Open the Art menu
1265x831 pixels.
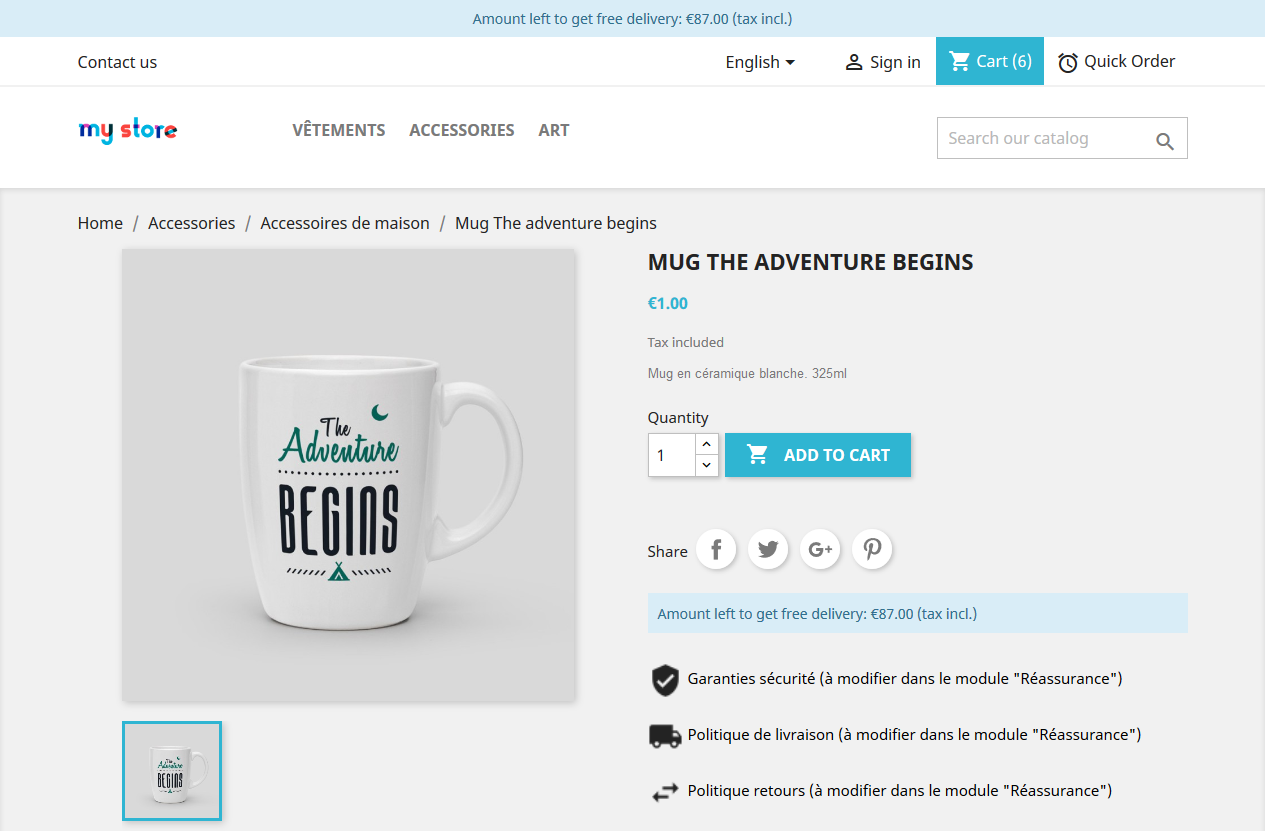tap(554, 130)
